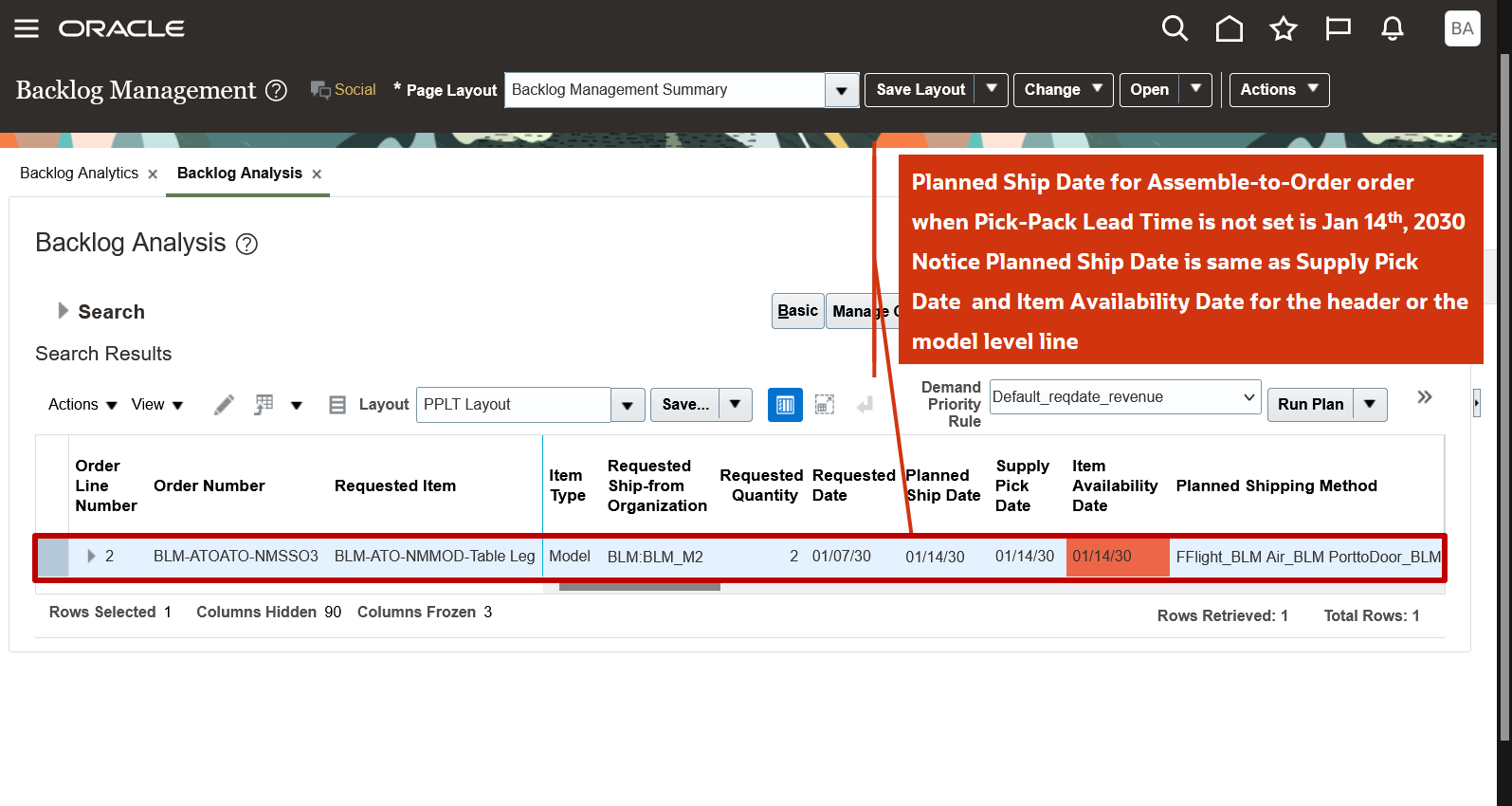The width and height of the screenshot is (1512, 806).
Task: Click the Requested Quantity column header
Action: coord(761,485)
